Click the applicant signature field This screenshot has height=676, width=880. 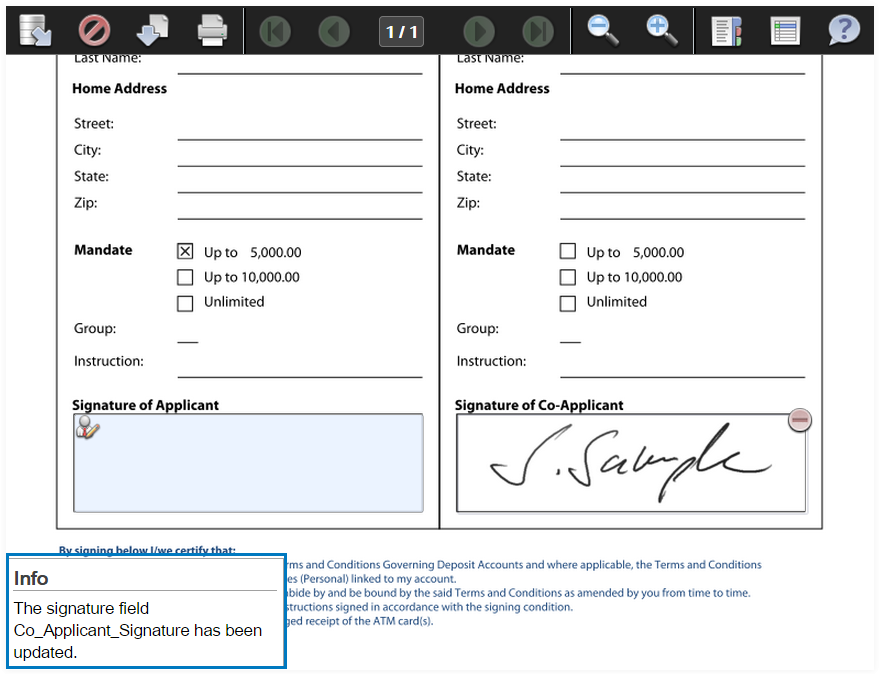point(248,463)
